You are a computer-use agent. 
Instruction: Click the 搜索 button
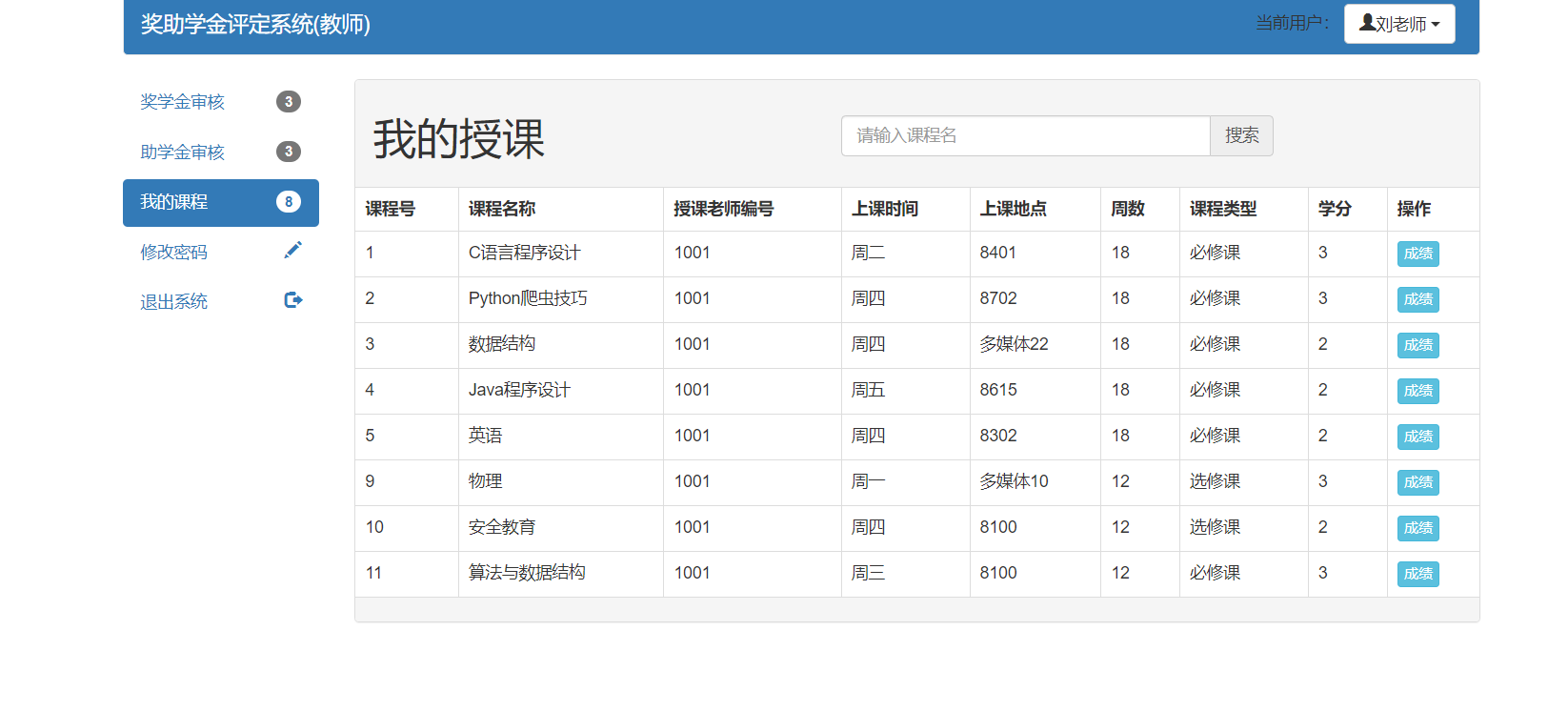(x=1241, y=135)
